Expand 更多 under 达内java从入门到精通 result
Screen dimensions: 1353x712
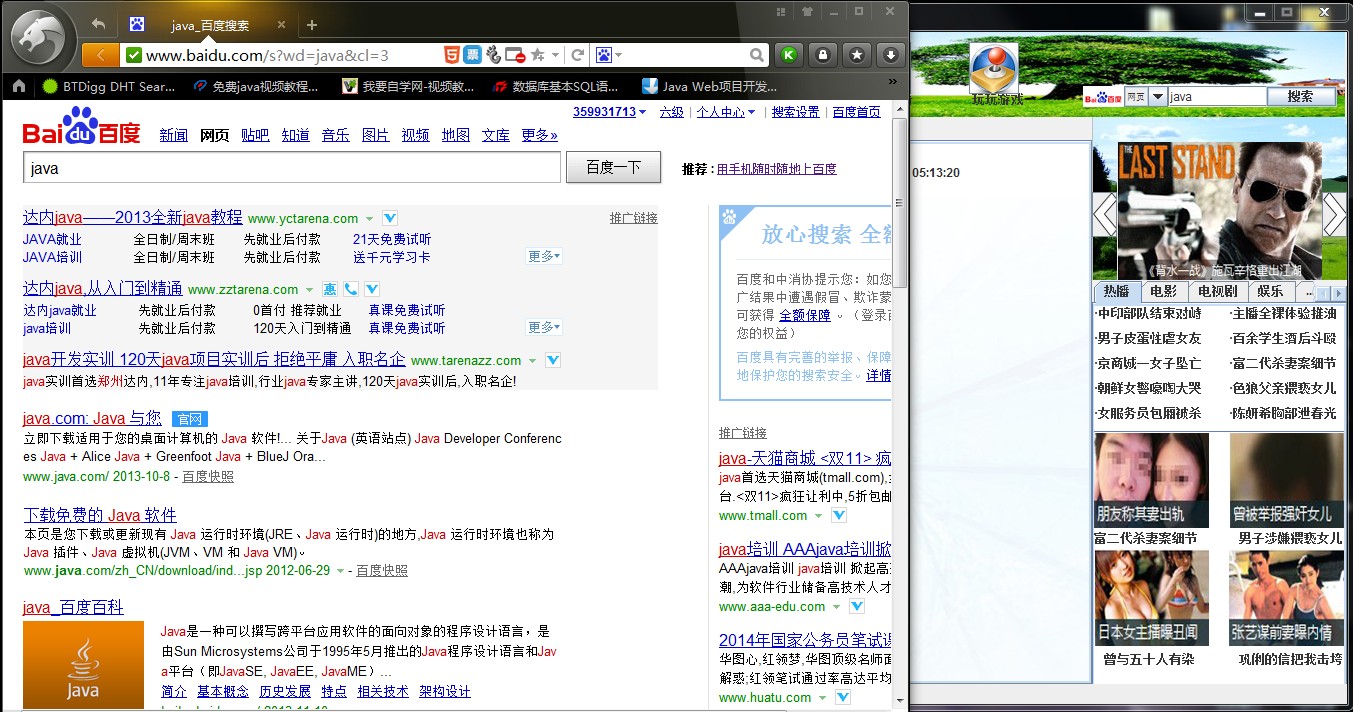[544, 327]
